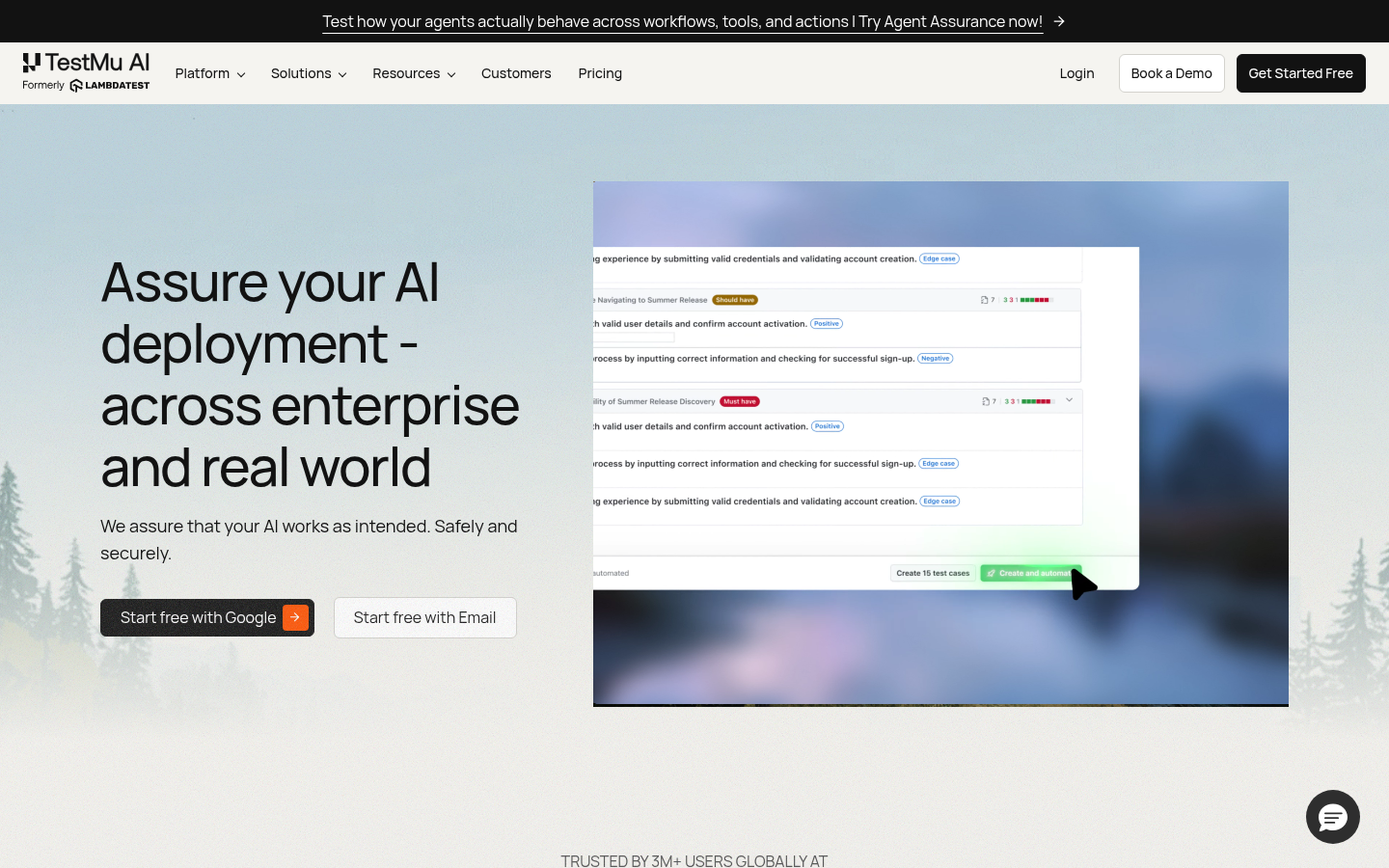Click the arrow at the end of the announcement banner
Image resolution: width=1389 pixels, height=868 pixels.
(1059, 21)
